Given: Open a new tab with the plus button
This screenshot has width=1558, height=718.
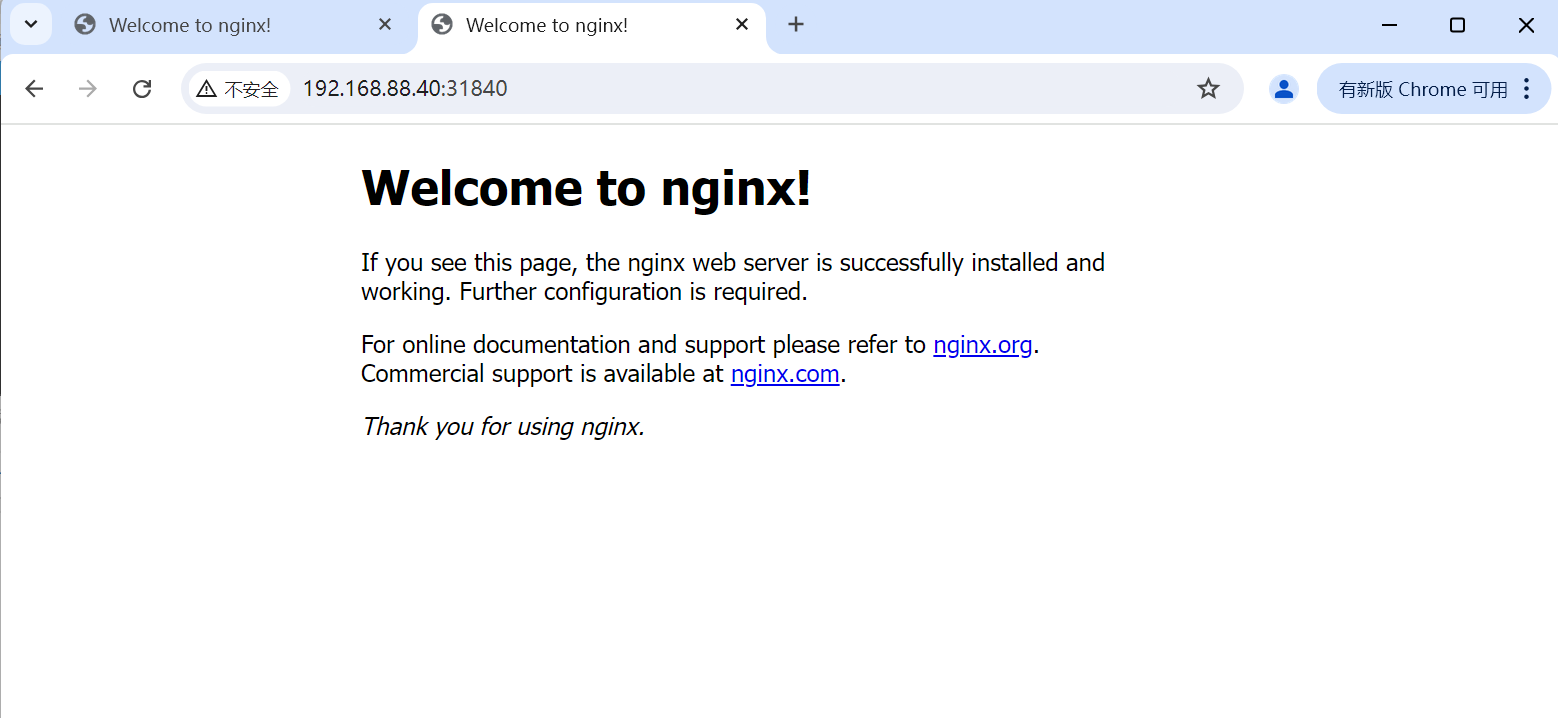Looking at the screenshot, I should (x=796, y=24).
